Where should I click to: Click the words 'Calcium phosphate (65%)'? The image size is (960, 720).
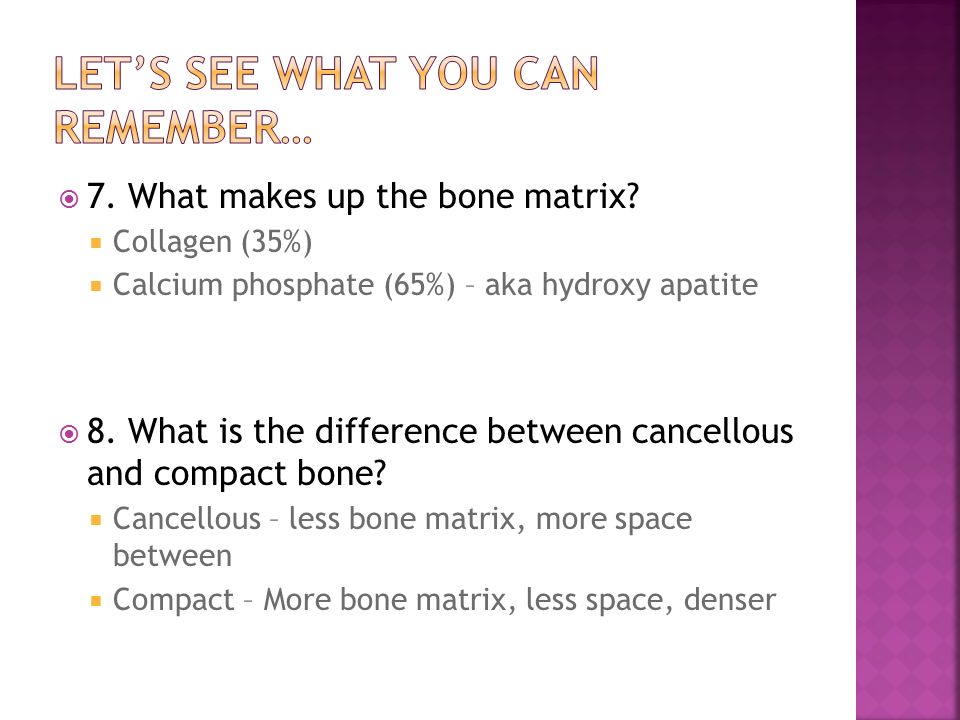pyautogui.click(x=284, y=285)
